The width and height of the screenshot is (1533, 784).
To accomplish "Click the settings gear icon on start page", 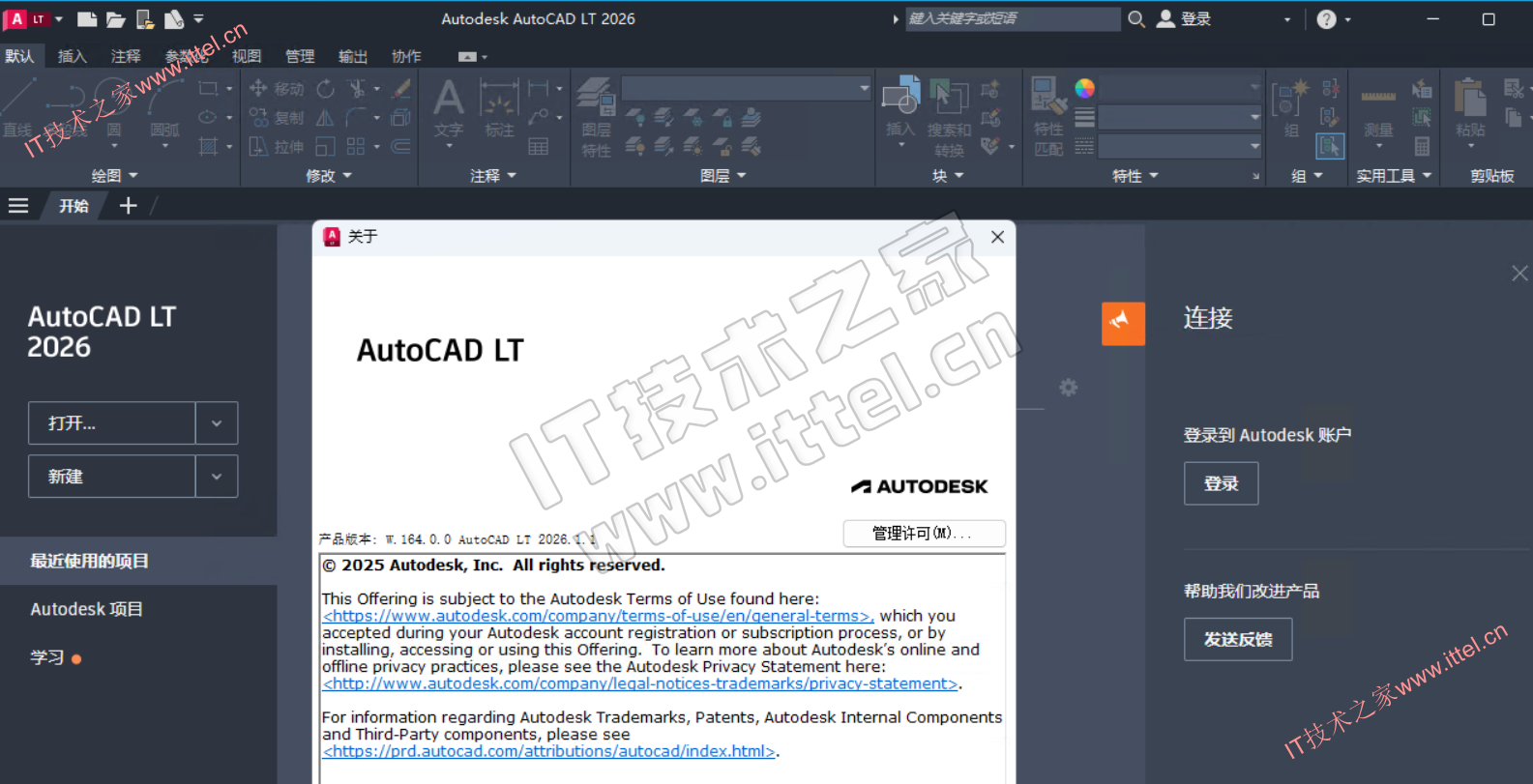I will point(1068,388).
